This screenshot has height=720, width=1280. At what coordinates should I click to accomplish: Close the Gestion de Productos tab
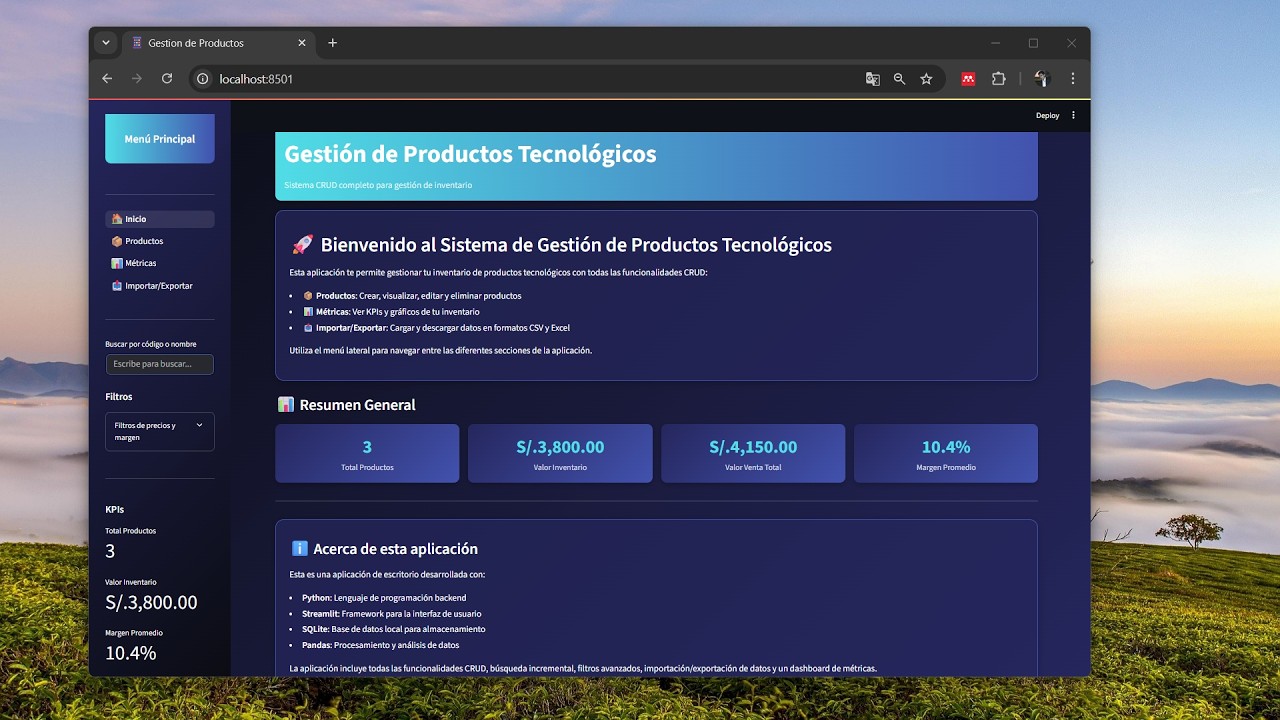[302, 43]
